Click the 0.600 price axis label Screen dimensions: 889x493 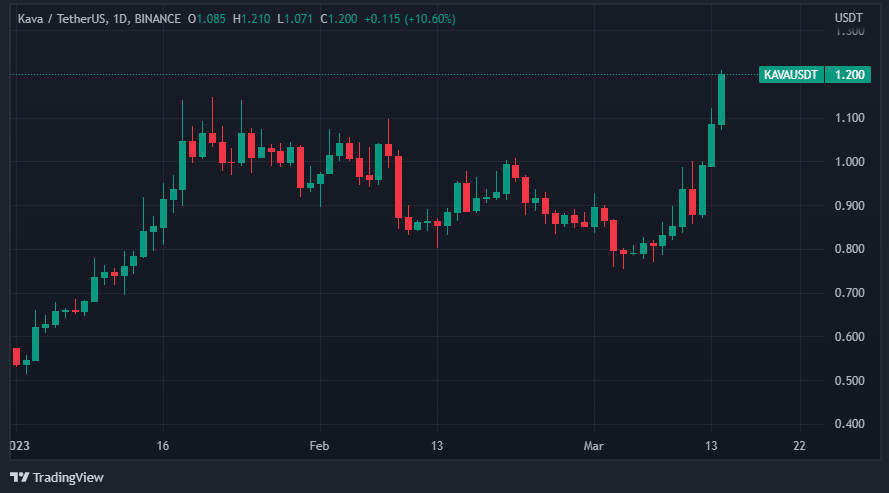tap(849, 337)
